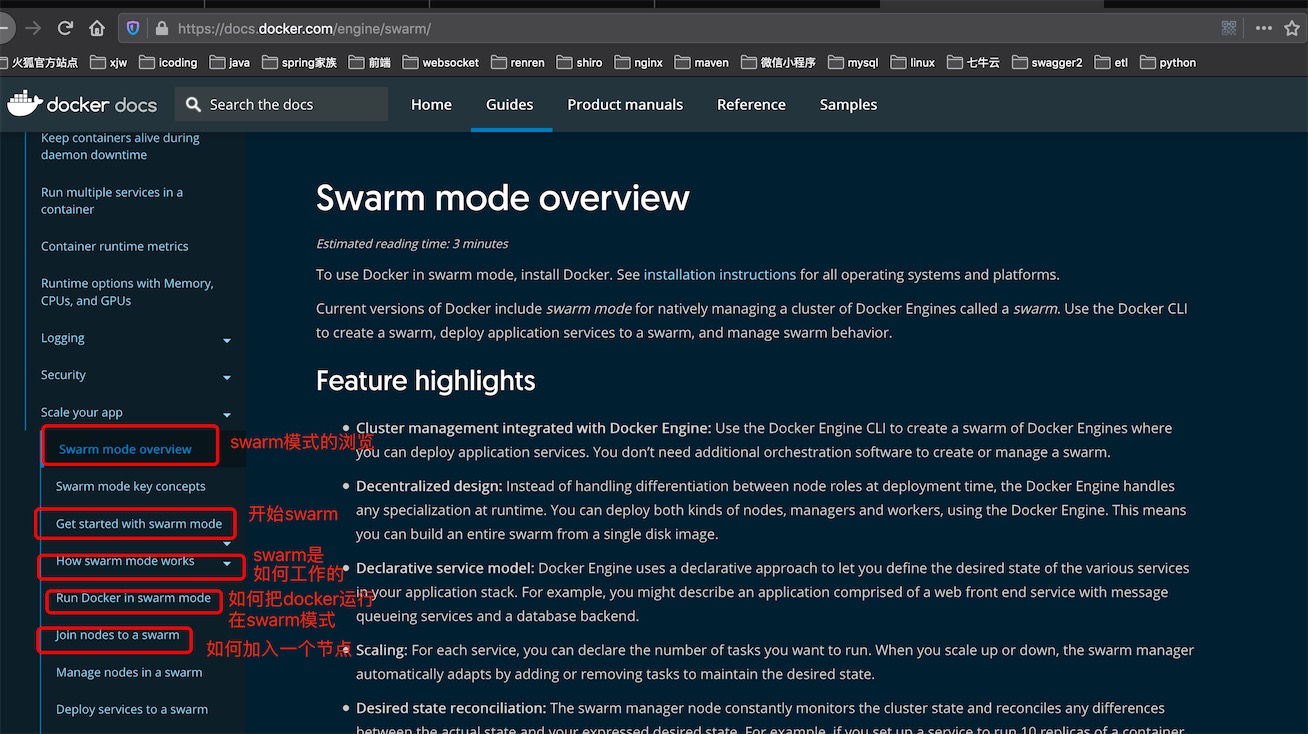Open the Product manuals tab
This screenshot has width=1308, height=734.
pos(625,104)
